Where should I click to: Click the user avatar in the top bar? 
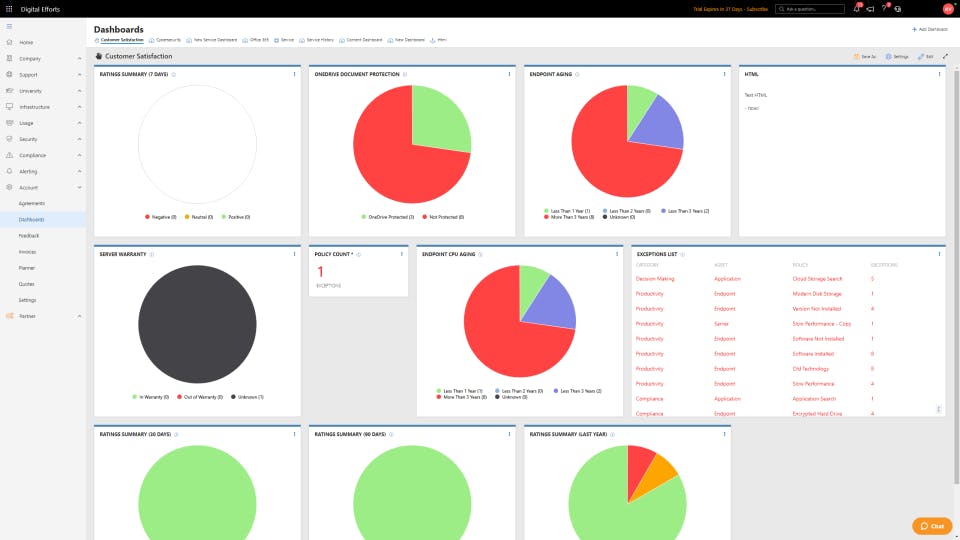click(948, 9)
